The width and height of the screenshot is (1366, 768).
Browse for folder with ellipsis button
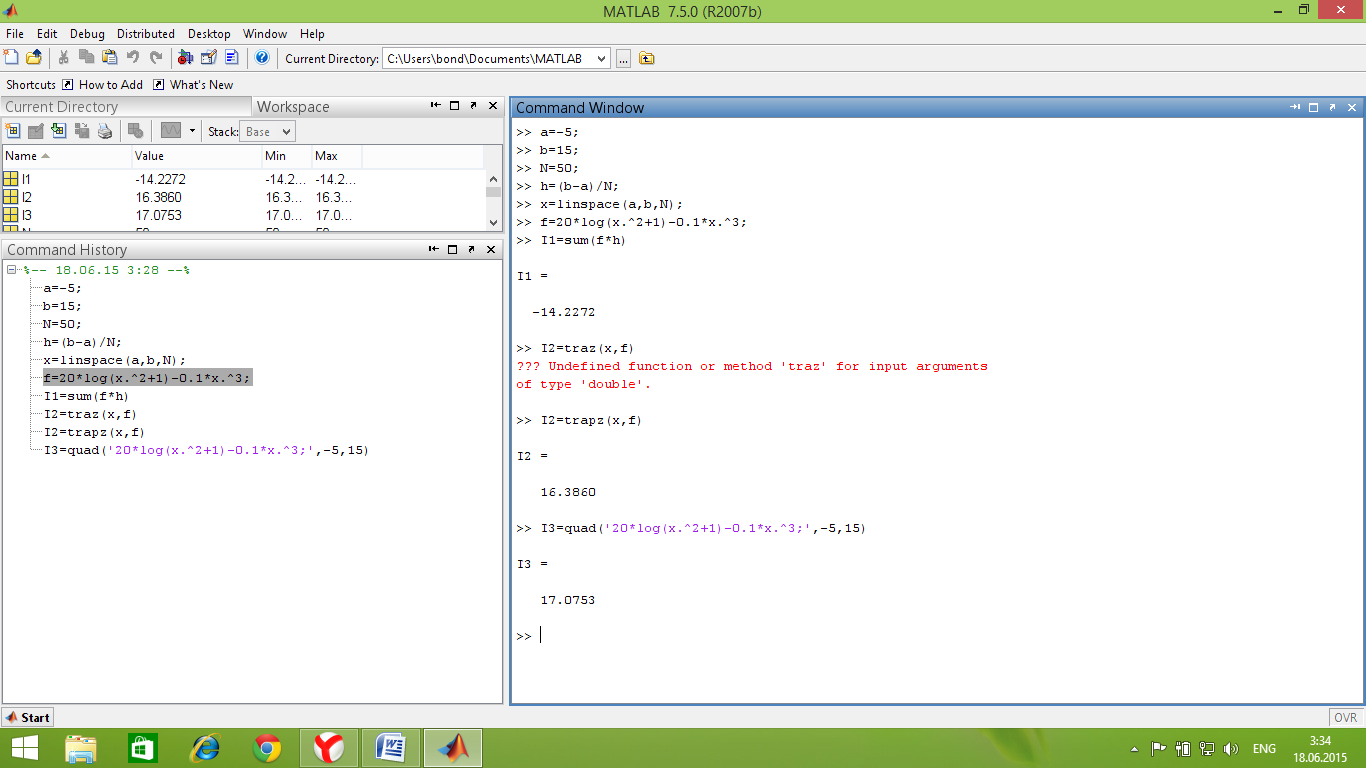[x=623, y=59]
